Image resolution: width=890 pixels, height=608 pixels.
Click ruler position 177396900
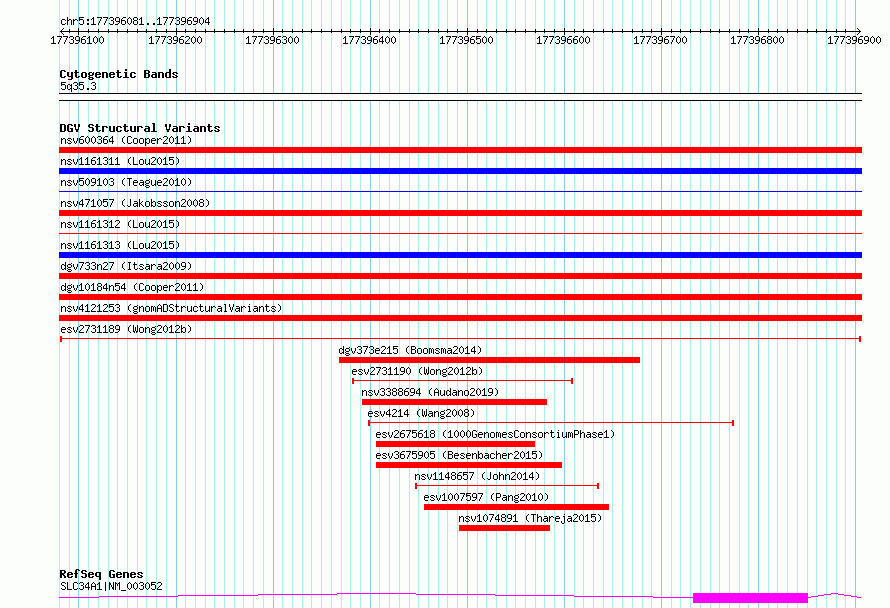tap(855, 40)
